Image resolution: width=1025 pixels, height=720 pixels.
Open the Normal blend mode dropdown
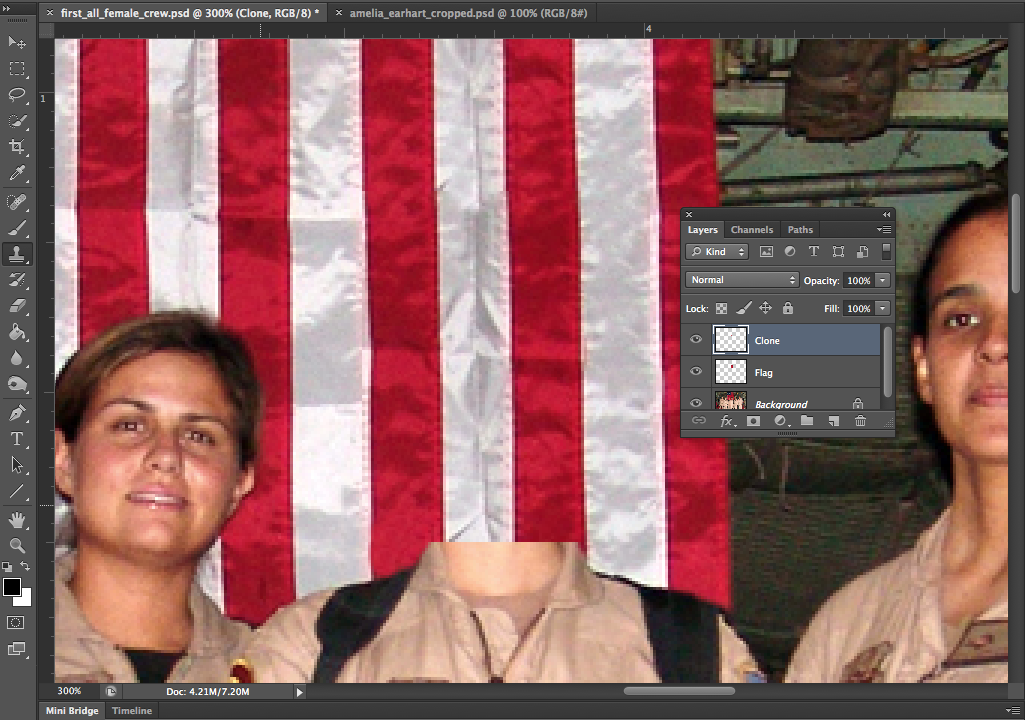pyautogui.click(x=742, y=280)
